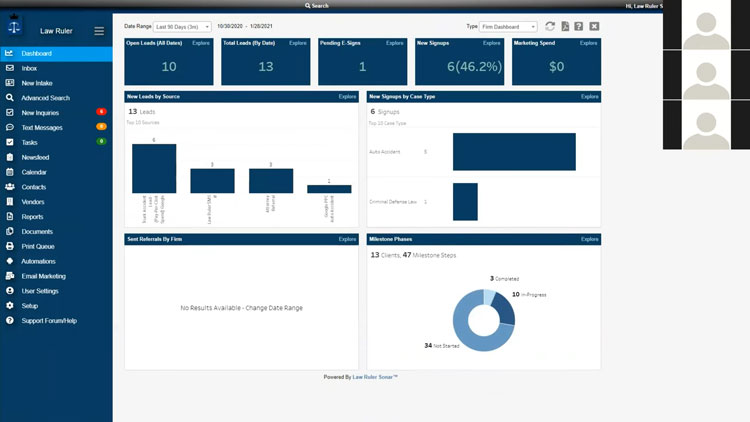Open the dashboard help question icon
This screenshot has height=422, width=750.
(579, 26)
